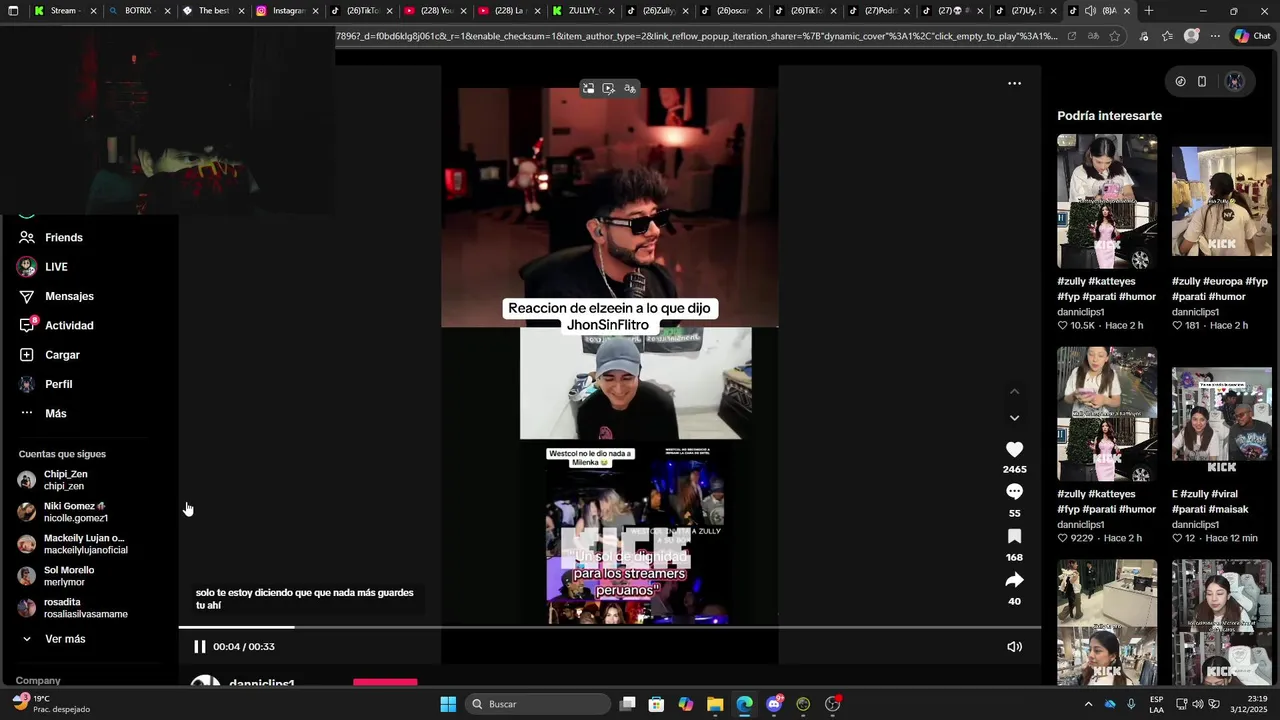Image resolution: width=1280 pixels, height=720 pixels.
Task: Open rosadita followed account
Action: tap(70, 608)
